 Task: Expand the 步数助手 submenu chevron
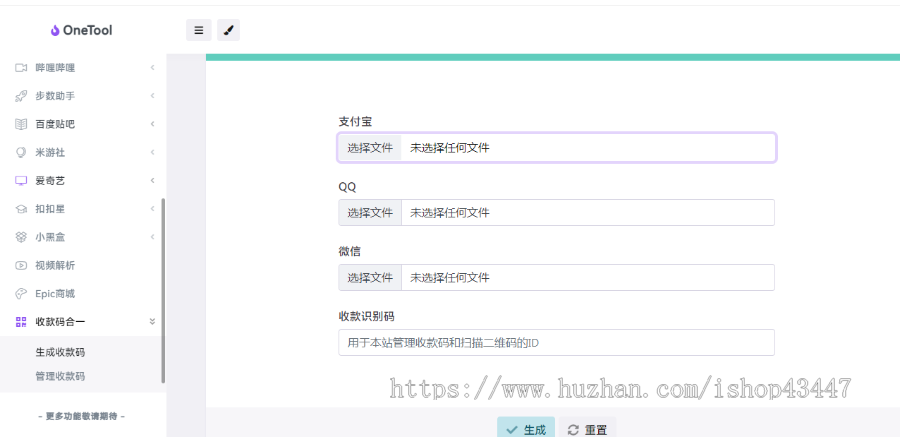(x=152, y=96)
